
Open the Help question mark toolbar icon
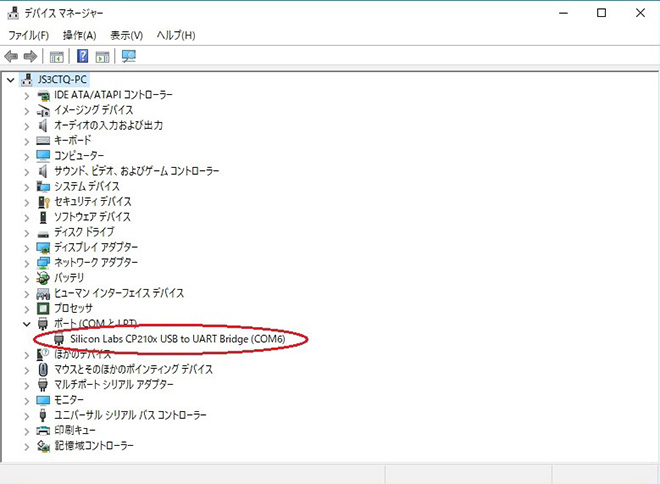click(x=82, y=56)
